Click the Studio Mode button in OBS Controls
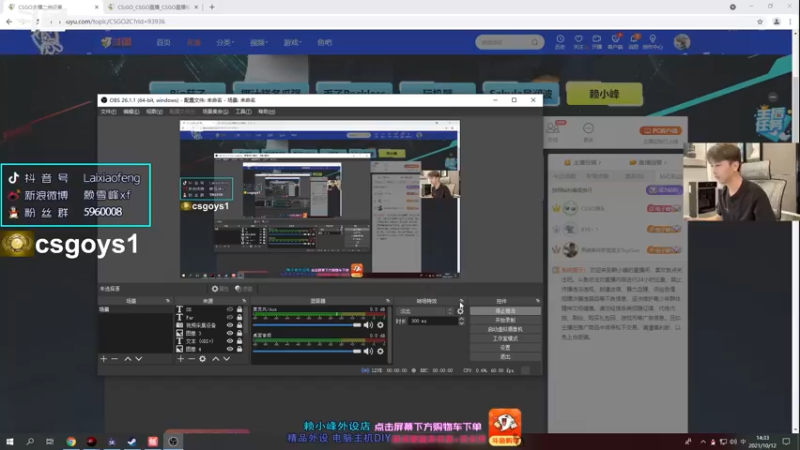This screenshot has width=800, height=450. click(505, 338)
